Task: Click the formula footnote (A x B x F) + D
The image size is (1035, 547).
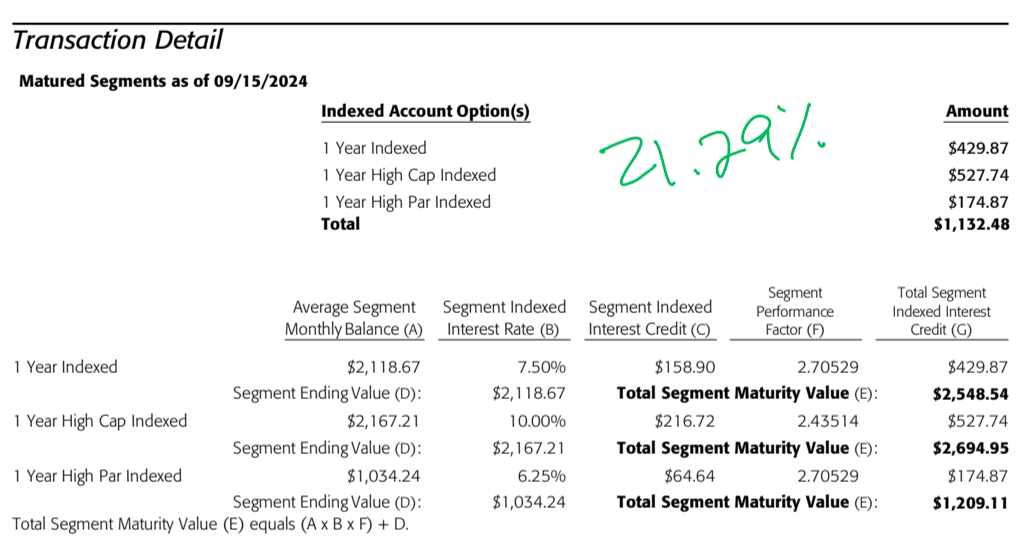Action: [211, 525]
